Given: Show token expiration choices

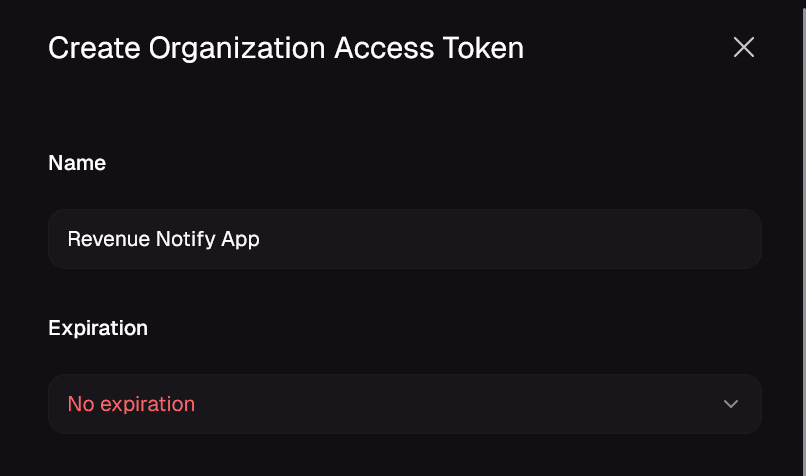Looking at the screenshot, I should click(x=404, y=404).
